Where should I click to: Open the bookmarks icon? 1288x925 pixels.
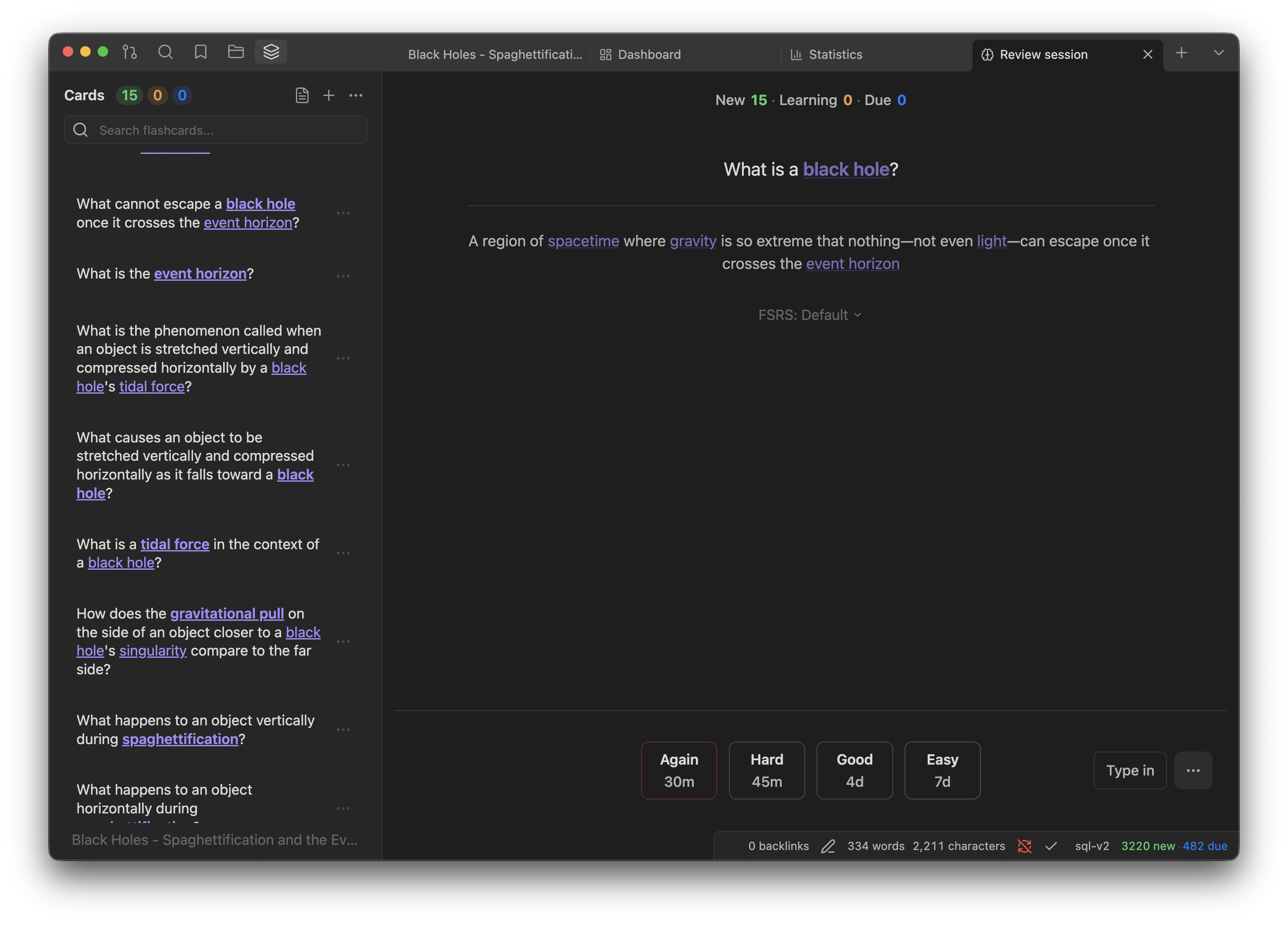(x=200, y=52)
